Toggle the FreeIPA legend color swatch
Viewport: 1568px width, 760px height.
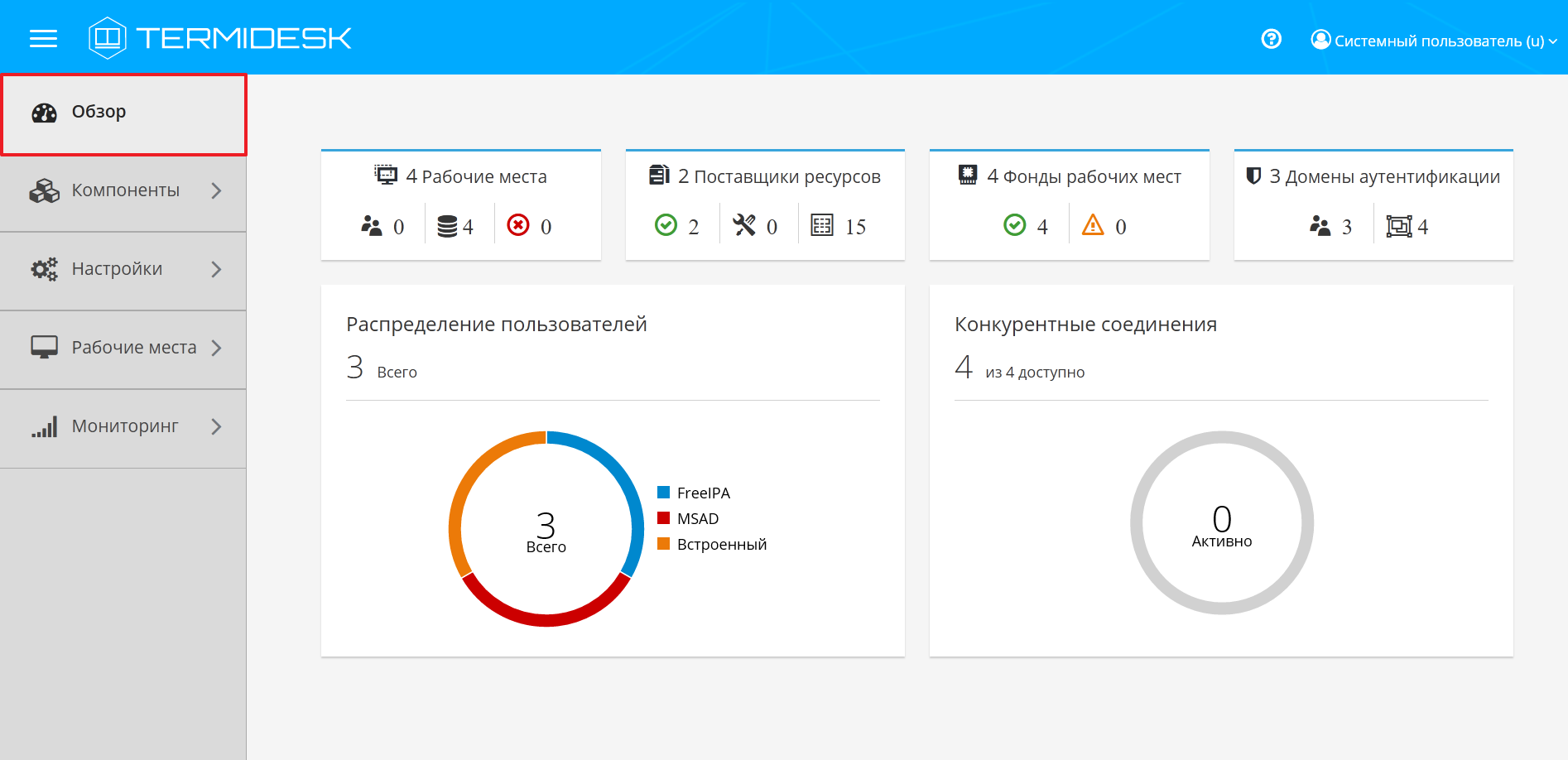[663, 493]
